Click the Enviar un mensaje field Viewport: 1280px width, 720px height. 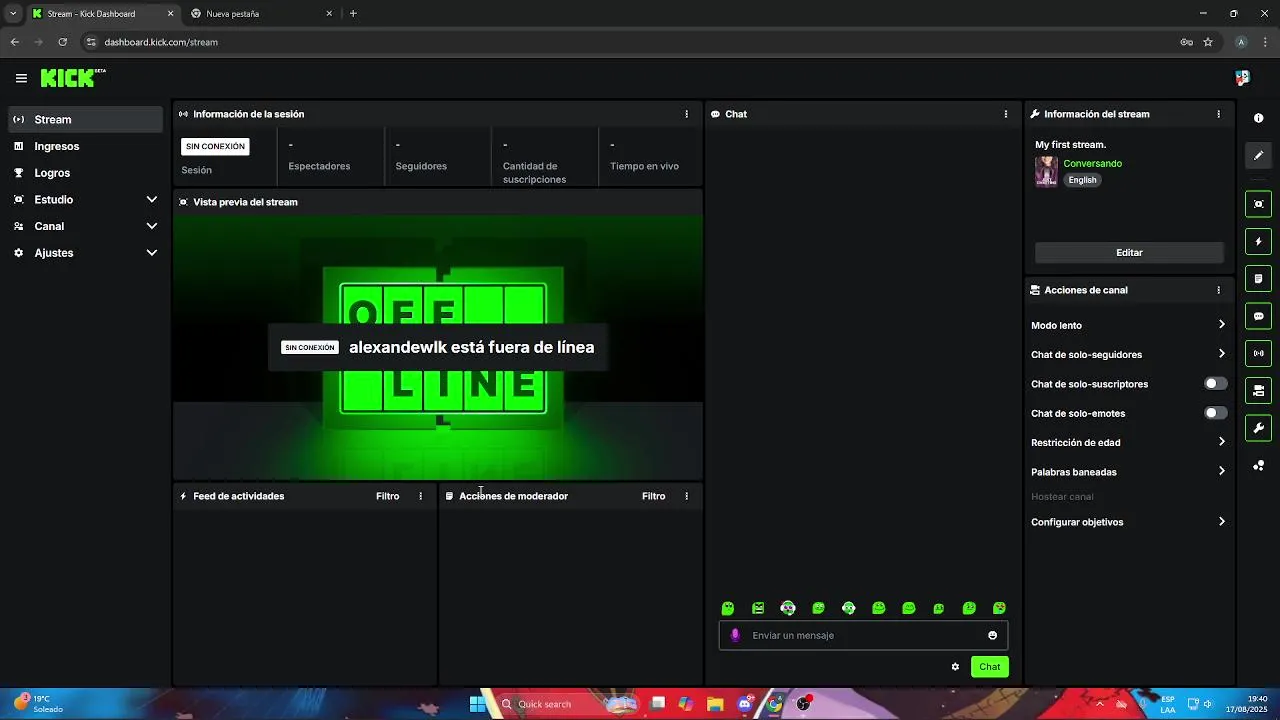[863, 635]
